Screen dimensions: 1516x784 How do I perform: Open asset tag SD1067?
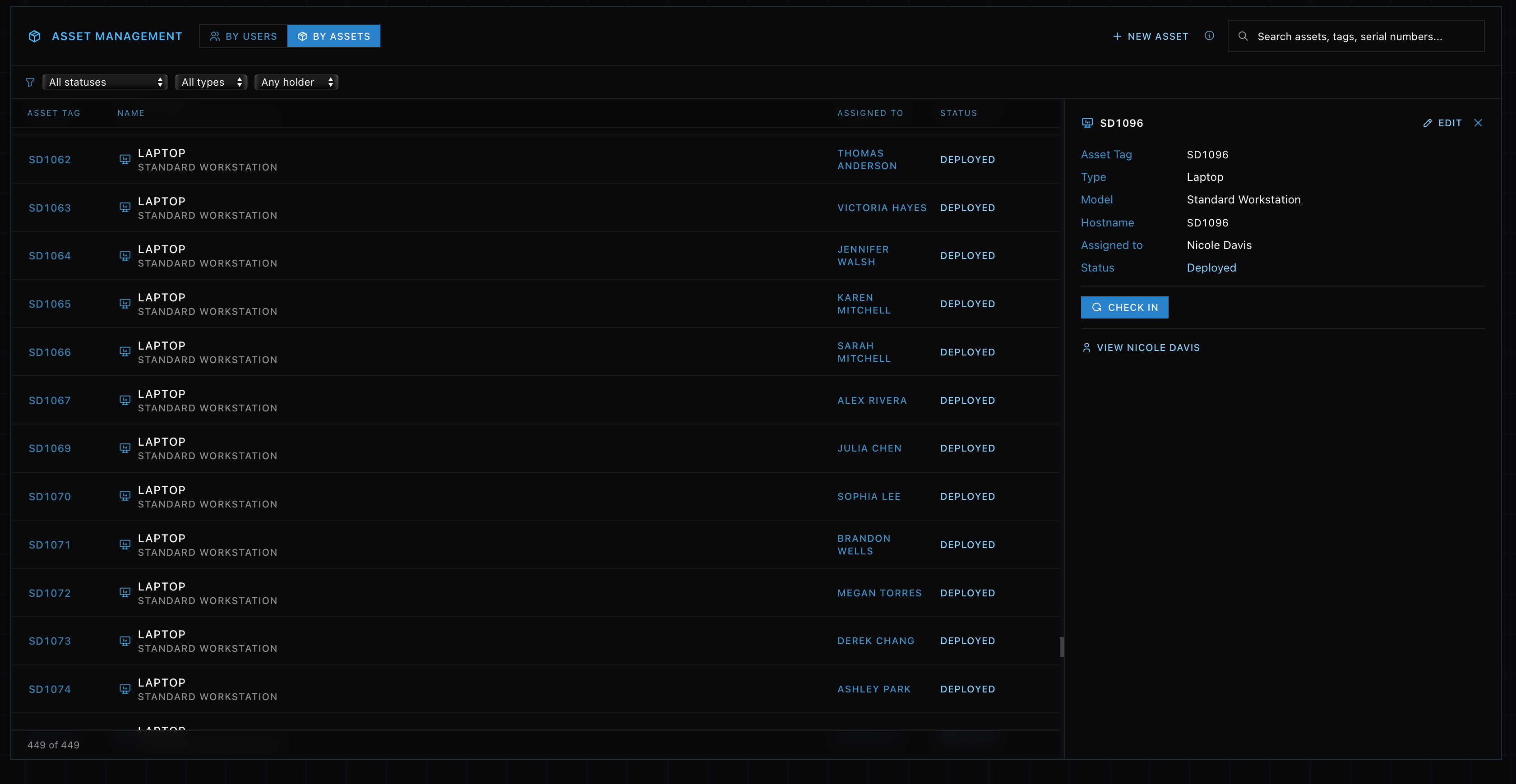pos(50,401)
